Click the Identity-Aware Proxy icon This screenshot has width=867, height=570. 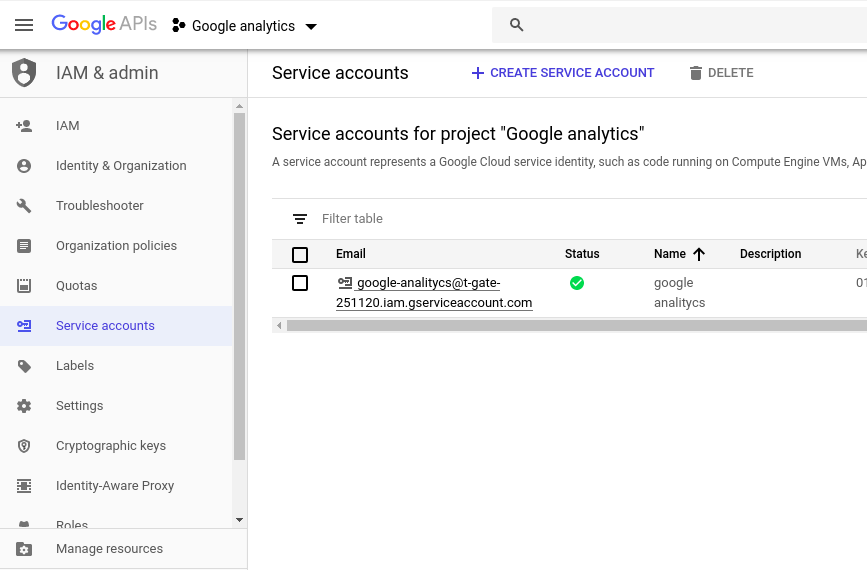(24, 486)
